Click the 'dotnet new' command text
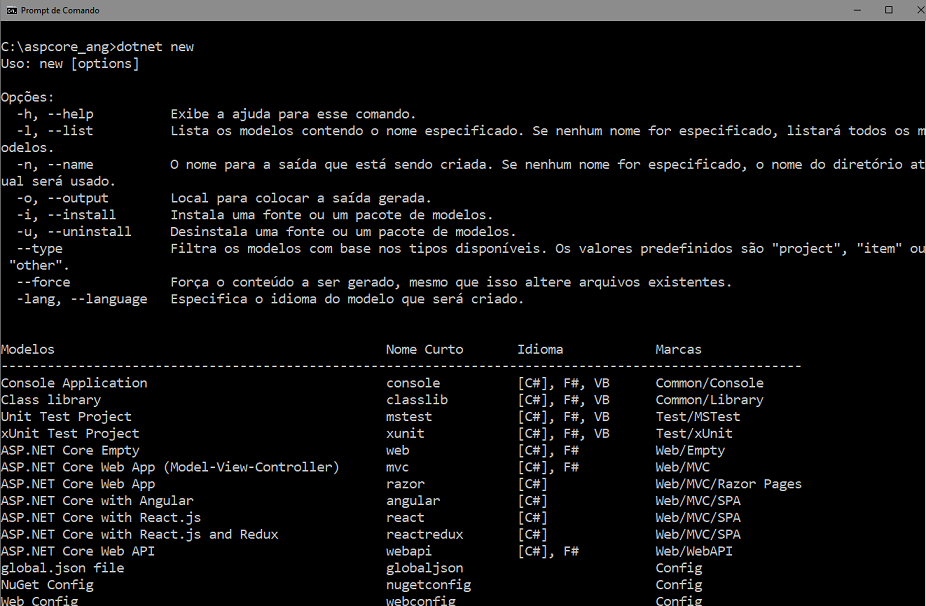 click(155, 47)
